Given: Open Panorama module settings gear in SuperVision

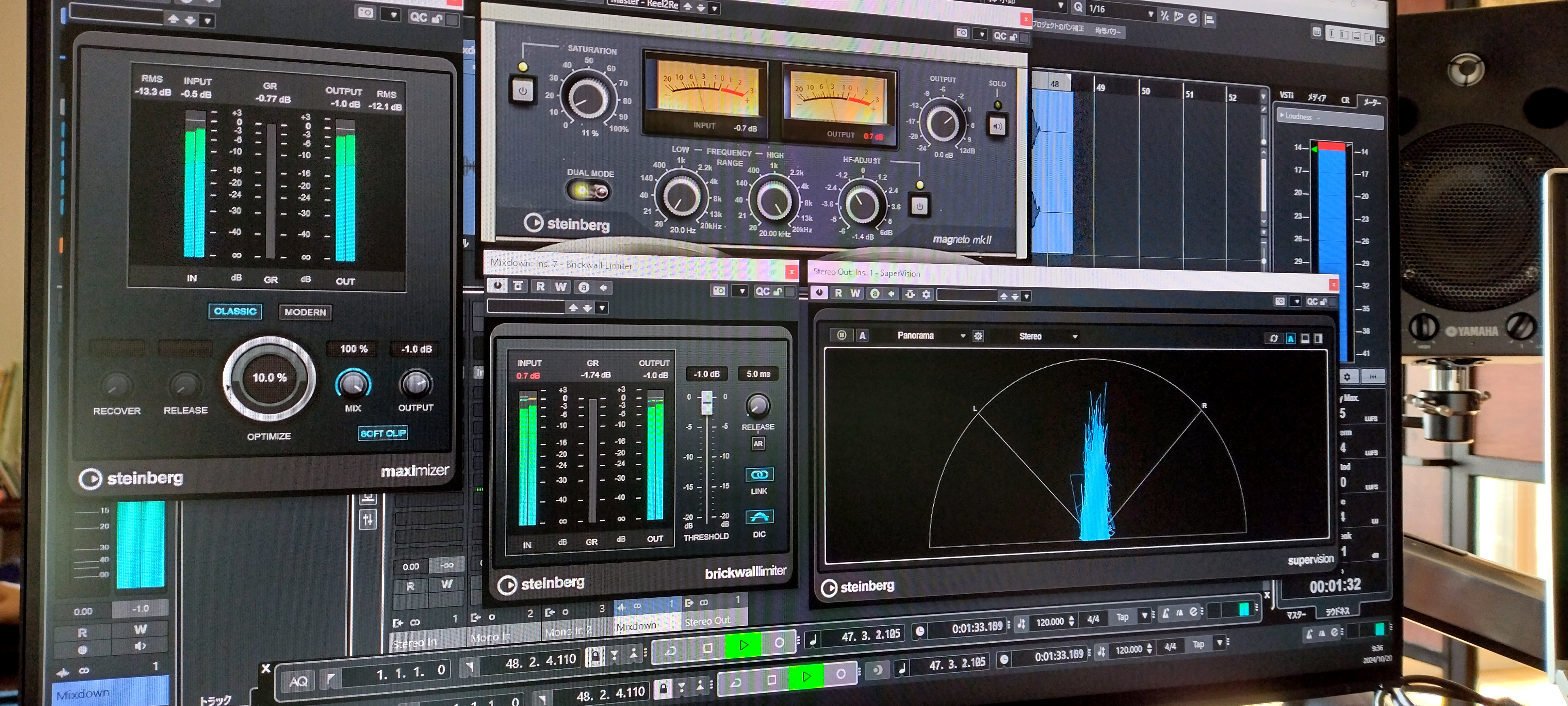Looking at the screenshot, I should tap(978, 336).
